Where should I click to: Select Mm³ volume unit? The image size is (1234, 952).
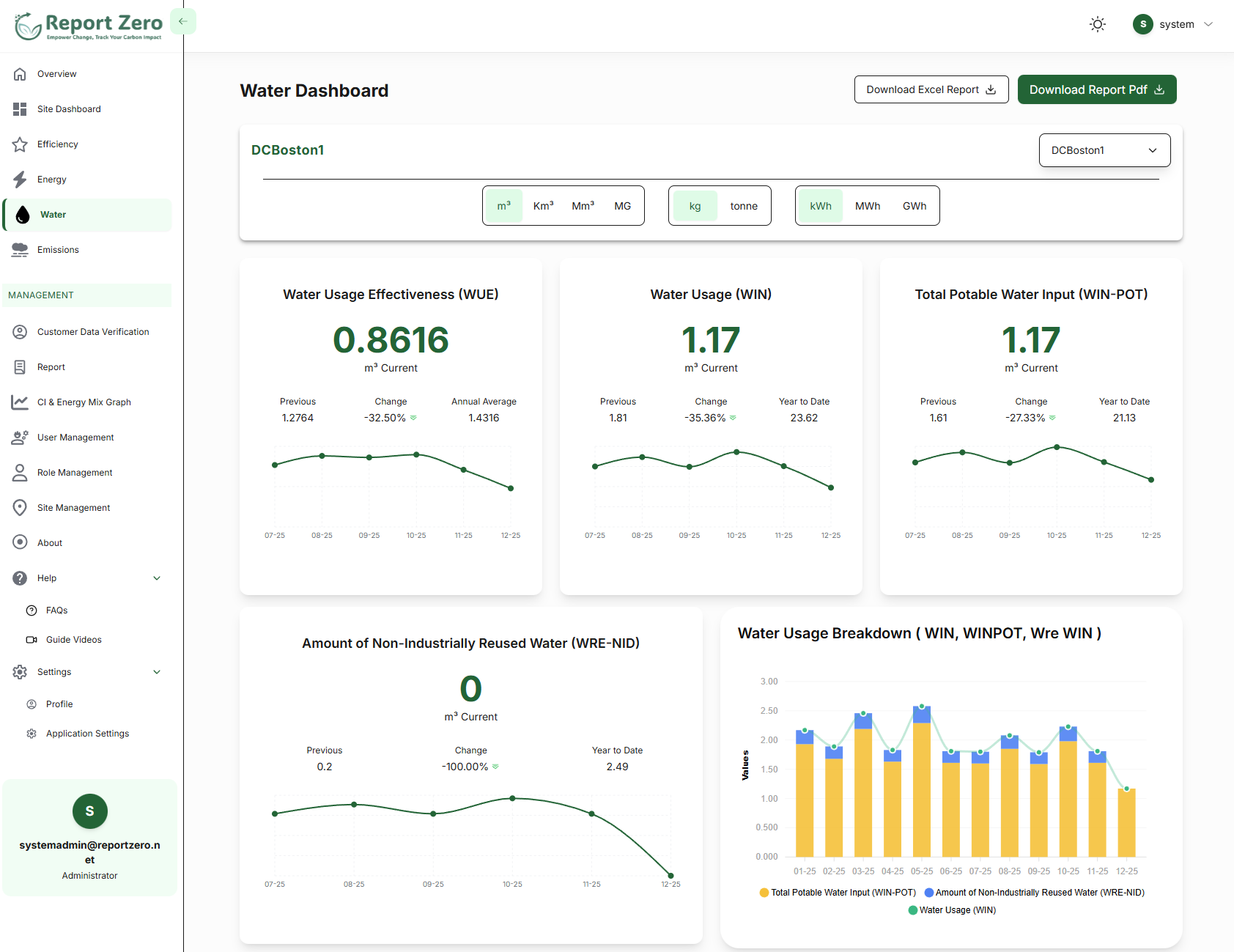tap(583, 206)
